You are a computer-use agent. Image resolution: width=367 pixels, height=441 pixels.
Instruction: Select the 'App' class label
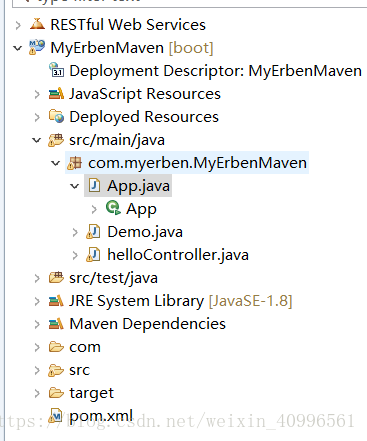[x=141, y=209]
